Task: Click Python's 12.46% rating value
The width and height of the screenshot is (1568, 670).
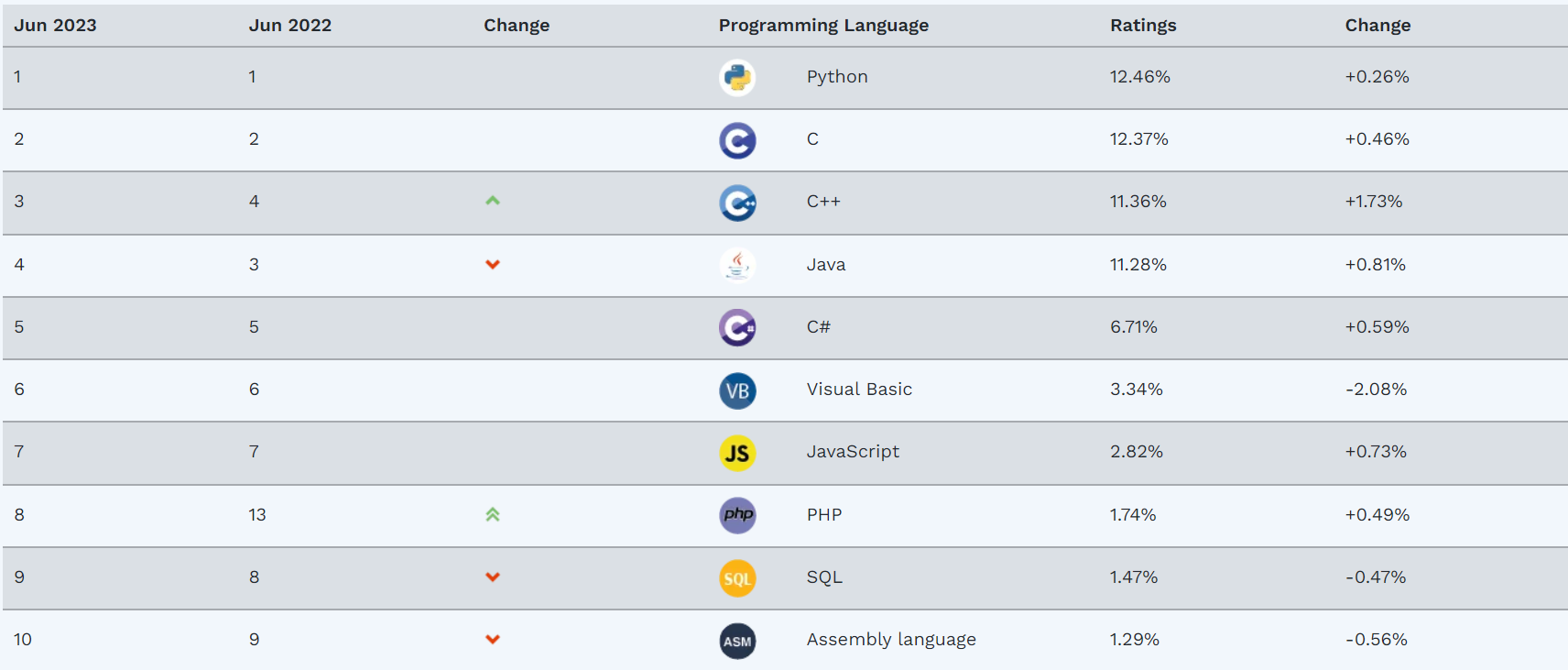Action: coord(1140,77)
